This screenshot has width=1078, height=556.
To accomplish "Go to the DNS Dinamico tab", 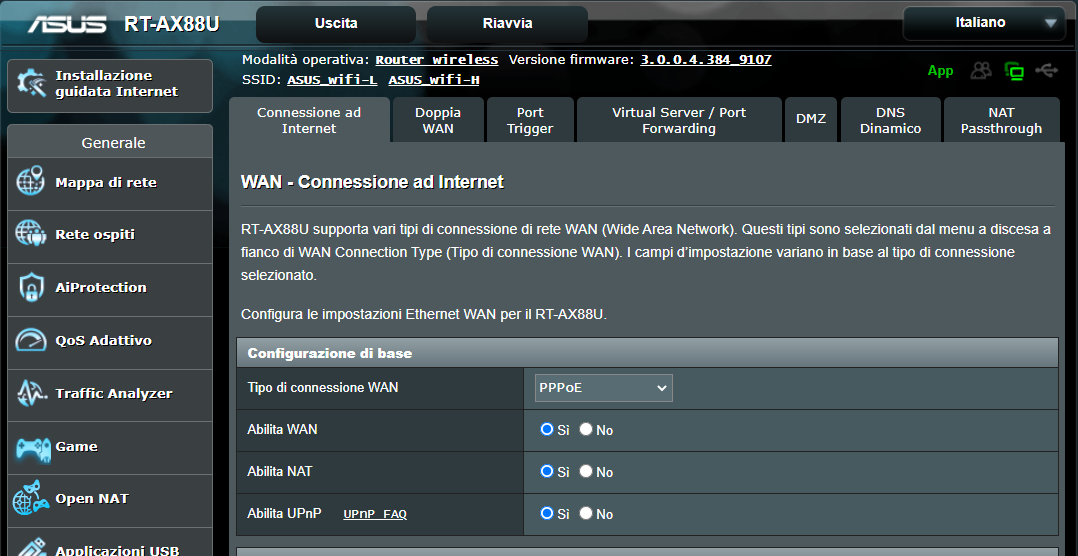I will 890,120.
